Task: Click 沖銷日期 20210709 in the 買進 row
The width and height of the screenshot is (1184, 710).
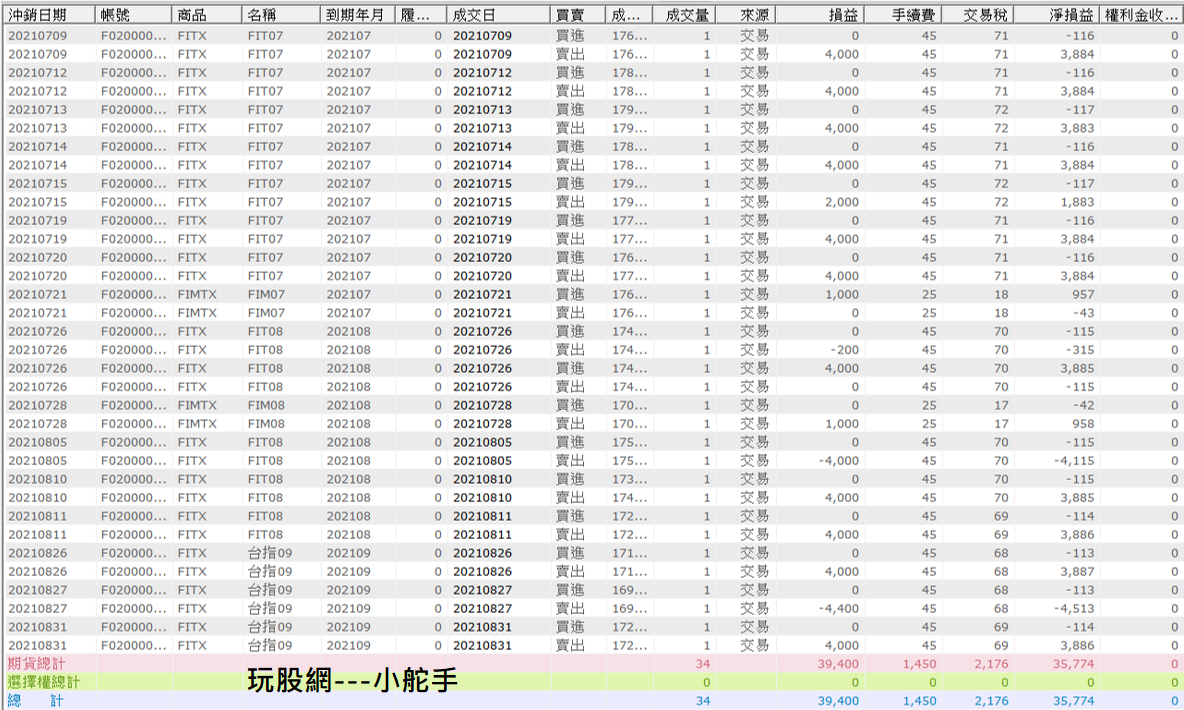Action: point(37,36)
